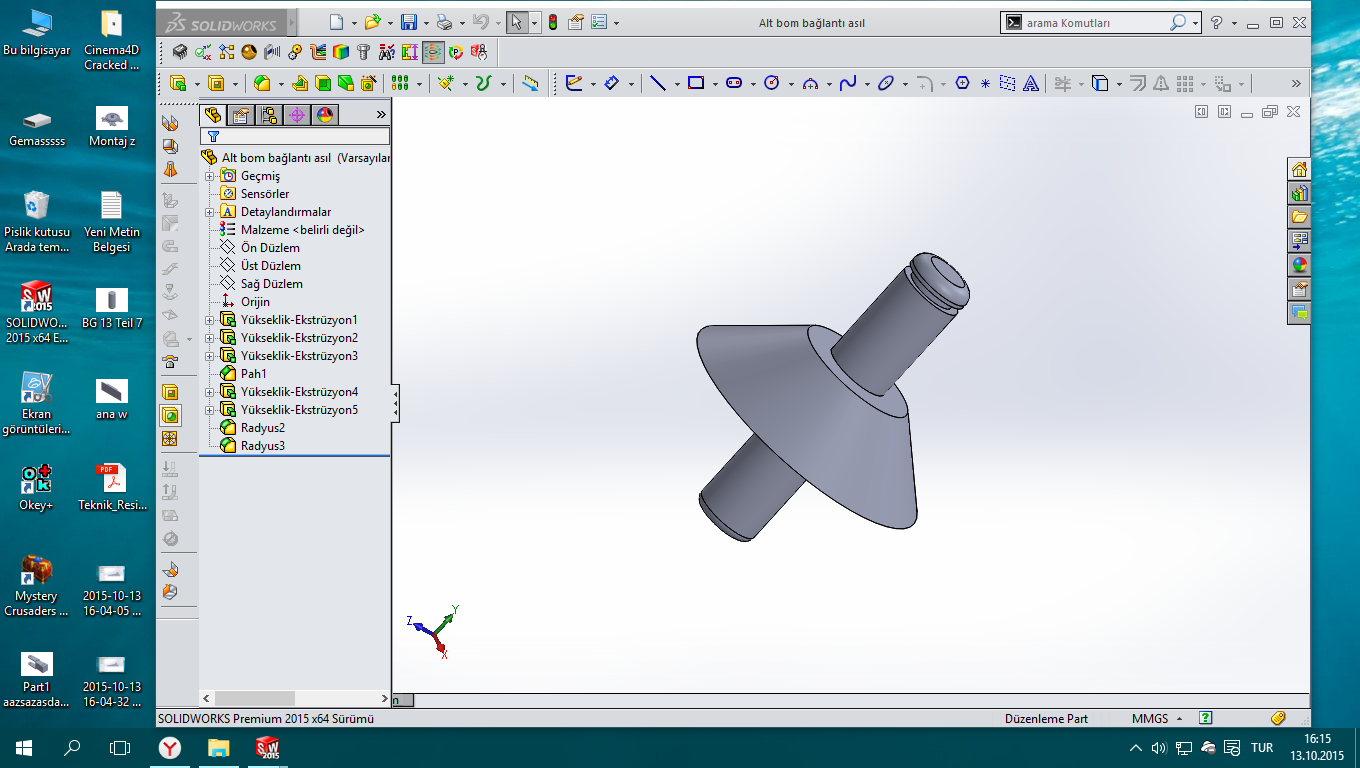Open Yandex browser from taskbar
The image size is (1360, 768).
[x=171, y=747]
